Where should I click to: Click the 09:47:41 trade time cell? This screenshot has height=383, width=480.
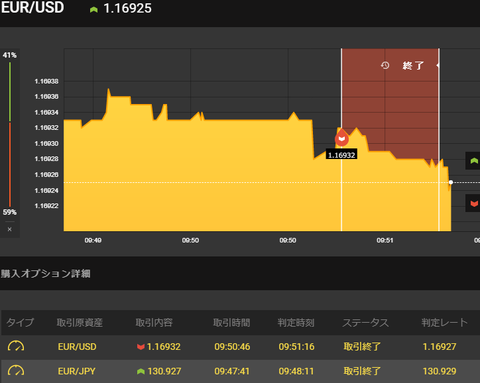[x=232, y=371]
